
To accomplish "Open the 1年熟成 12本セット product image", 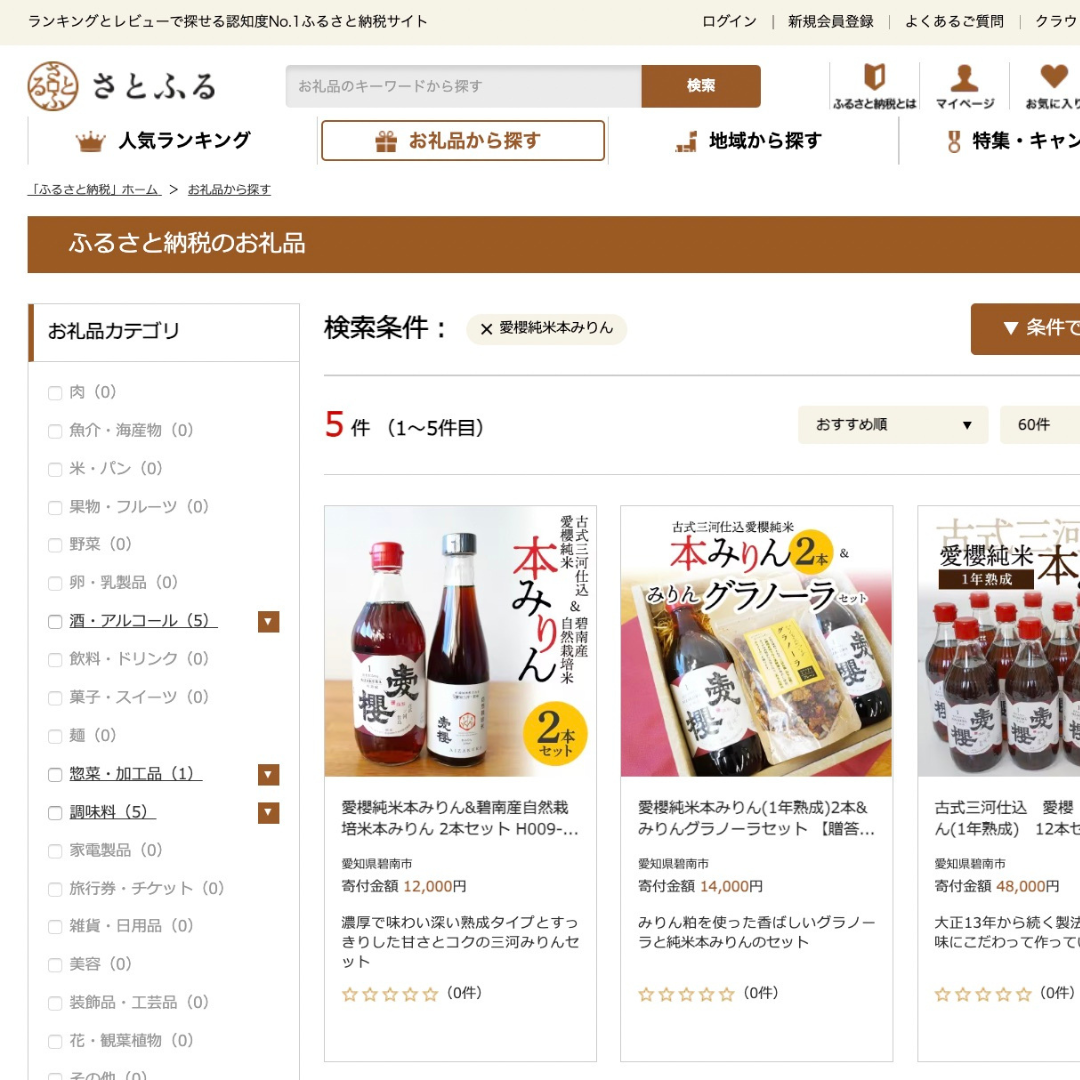I will tap(999, 641).
